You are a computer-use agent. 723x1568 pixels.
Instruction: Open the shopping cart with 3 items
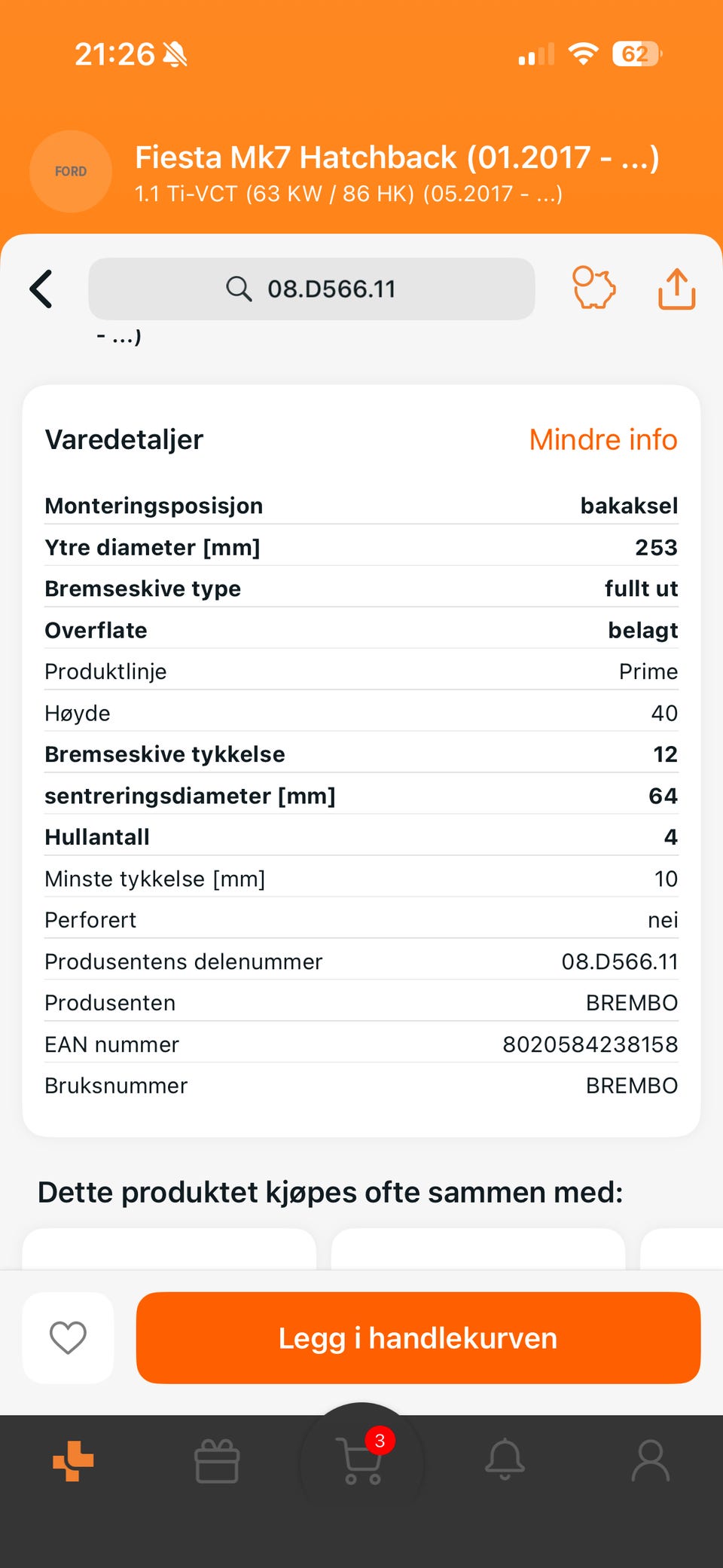click(x=362, y=1460)
